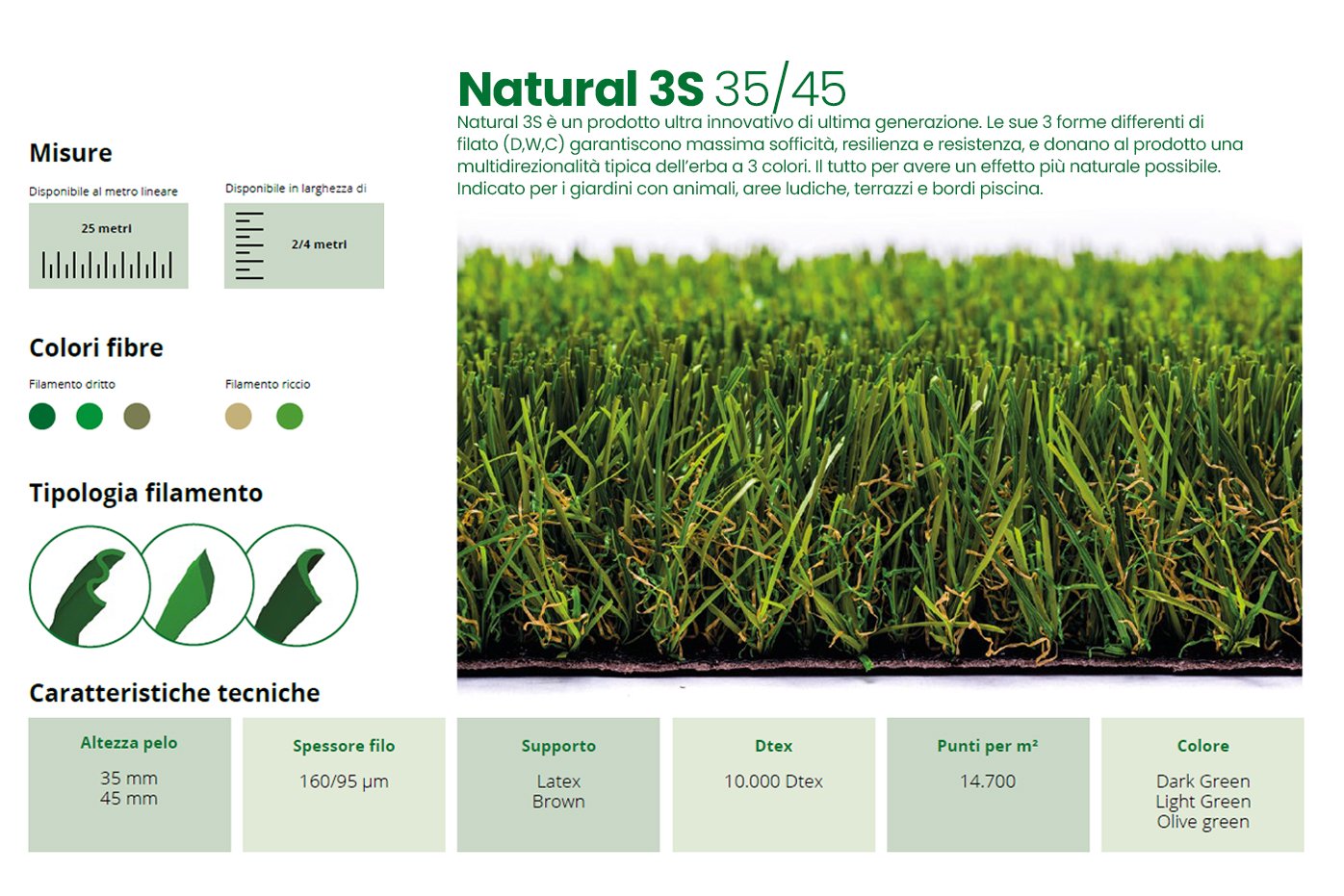Select the Altezza pelo specification card

click(x=129, y=784)
